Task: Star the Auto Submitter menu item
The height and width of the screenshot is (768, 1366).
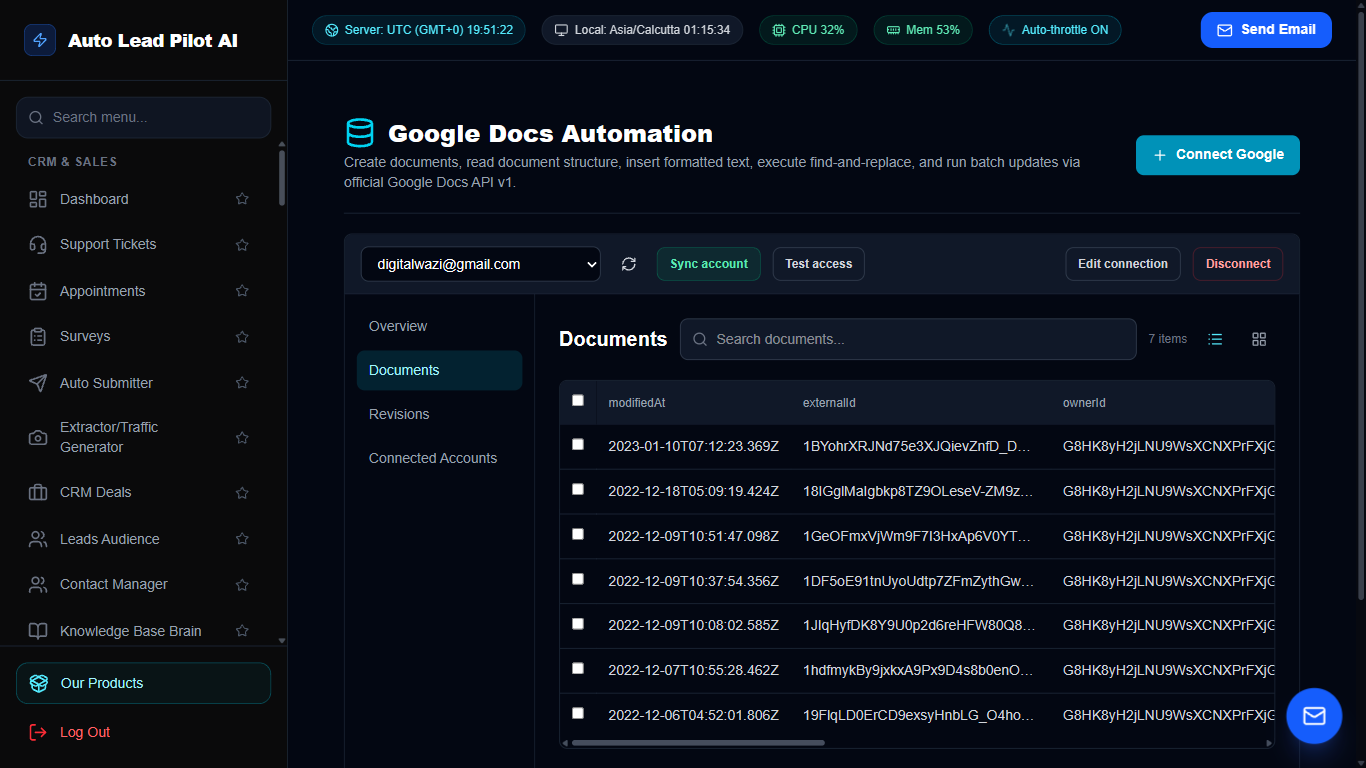Action: [x=242, y=383]
